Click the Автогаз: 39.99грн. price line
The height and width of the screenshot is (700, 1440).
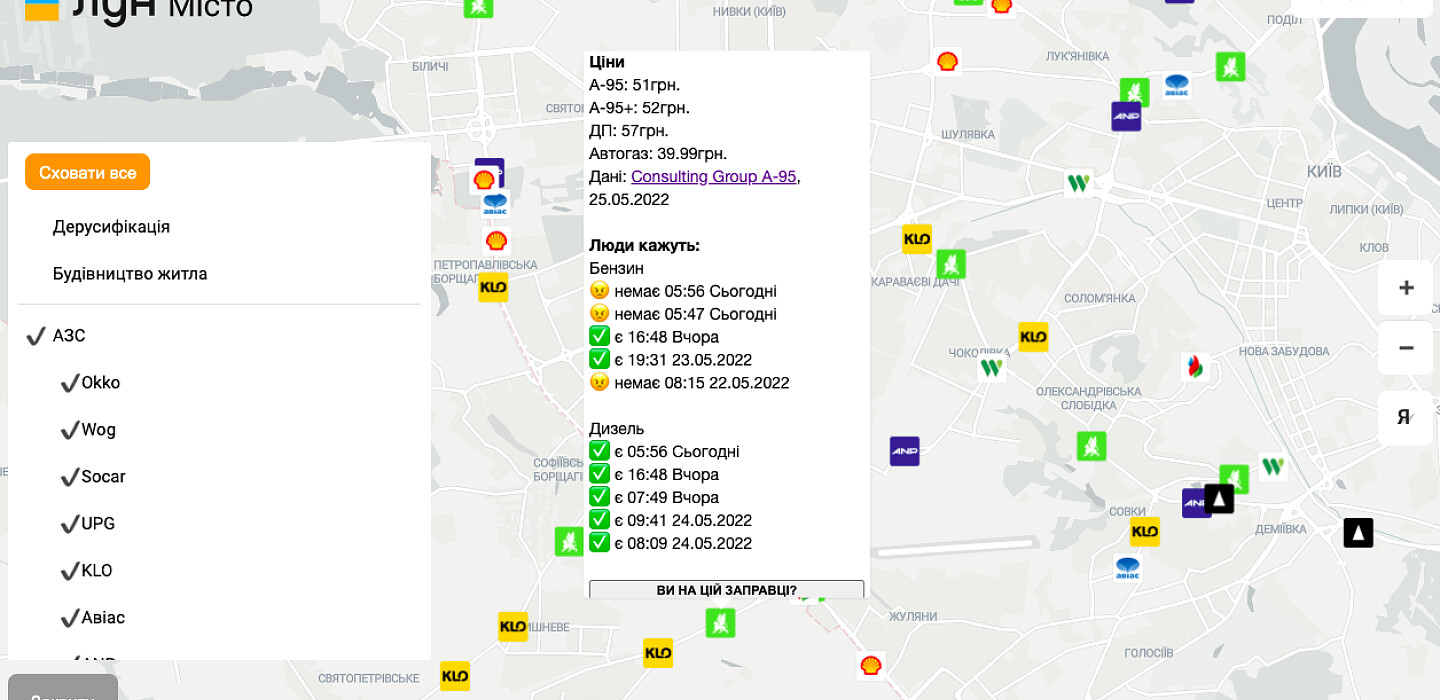click(658, 154)
